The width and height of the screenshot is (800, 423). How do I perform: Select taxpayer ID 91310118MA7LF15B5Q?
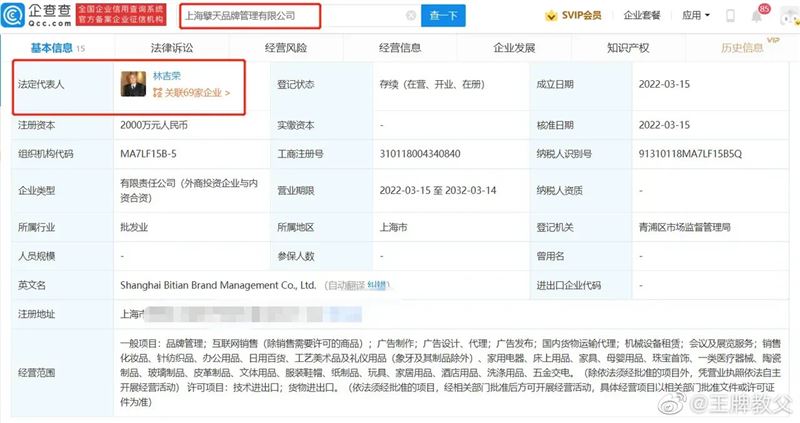(690, 154)
